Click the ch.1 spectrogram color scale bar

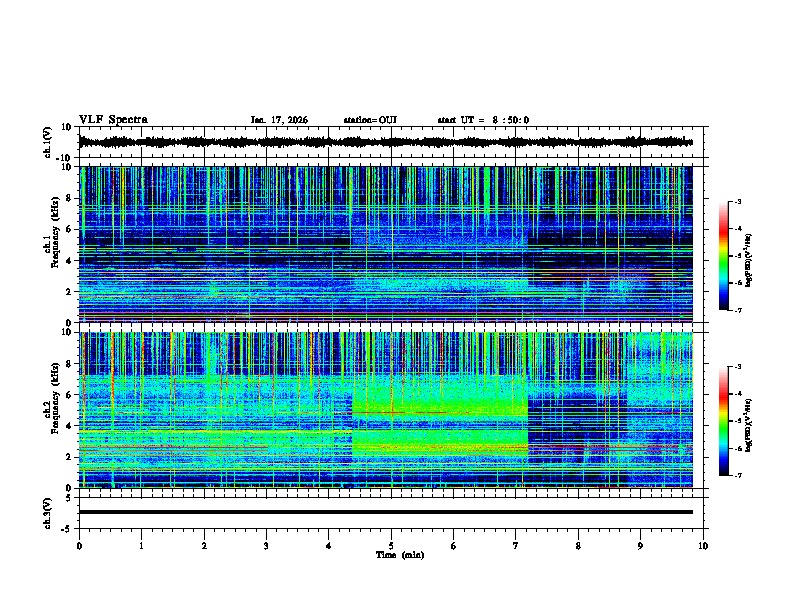(724, 256)
